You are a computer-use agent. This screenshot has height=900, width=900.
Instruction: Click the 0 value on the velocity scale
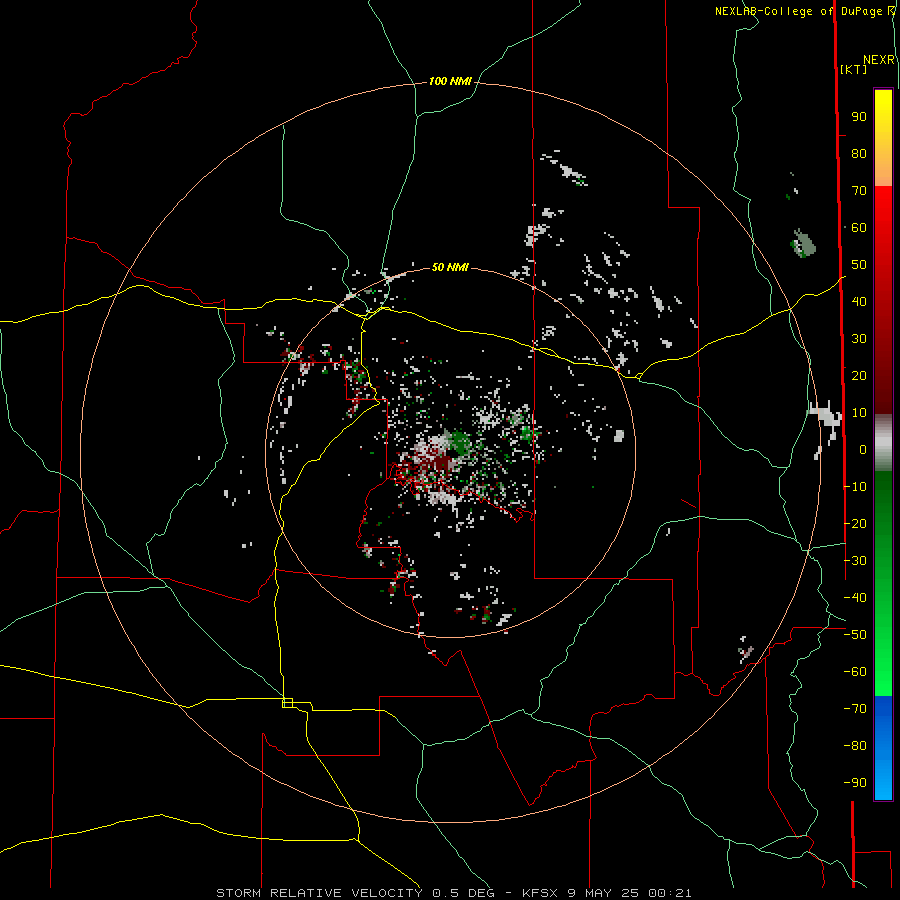click(863, 450)
